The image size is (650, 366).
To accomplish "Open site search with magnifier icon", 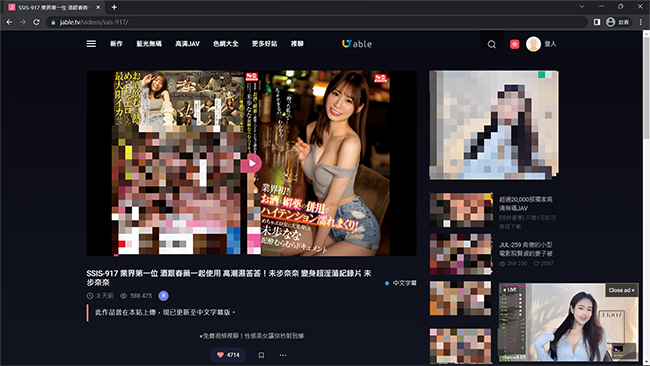I will point(492,44).
